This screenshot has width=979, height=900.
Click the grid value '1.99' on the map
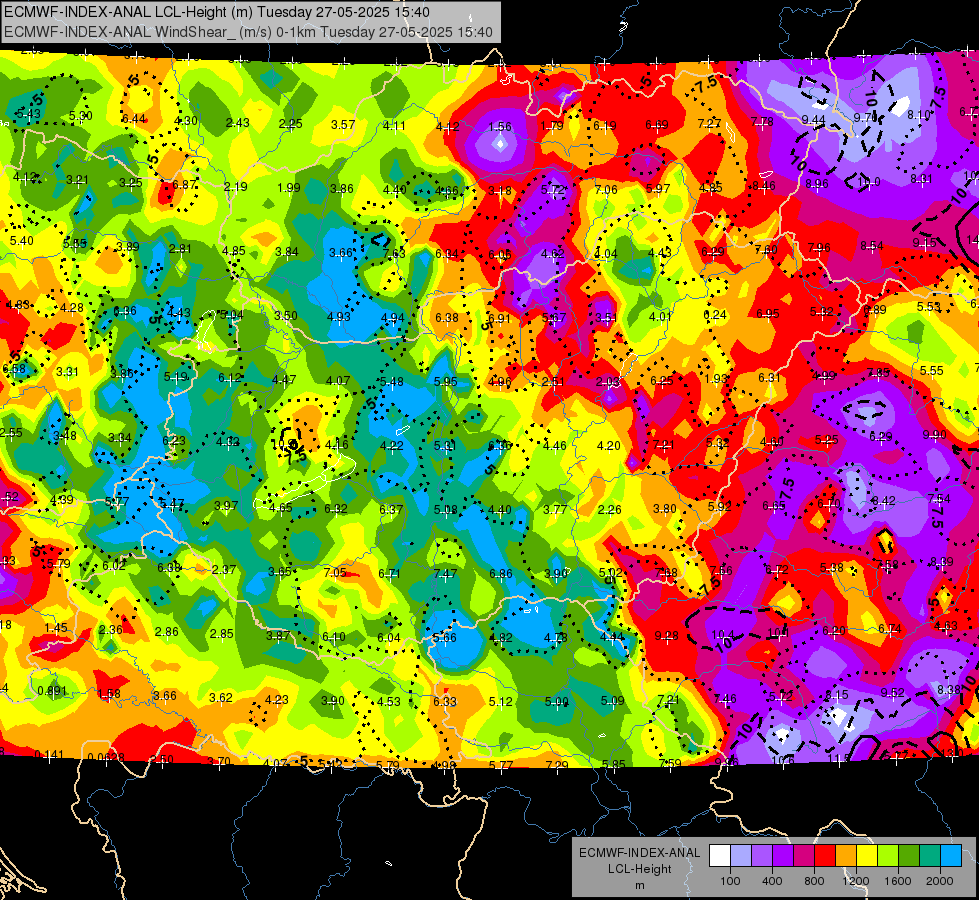tap(289, 187)
